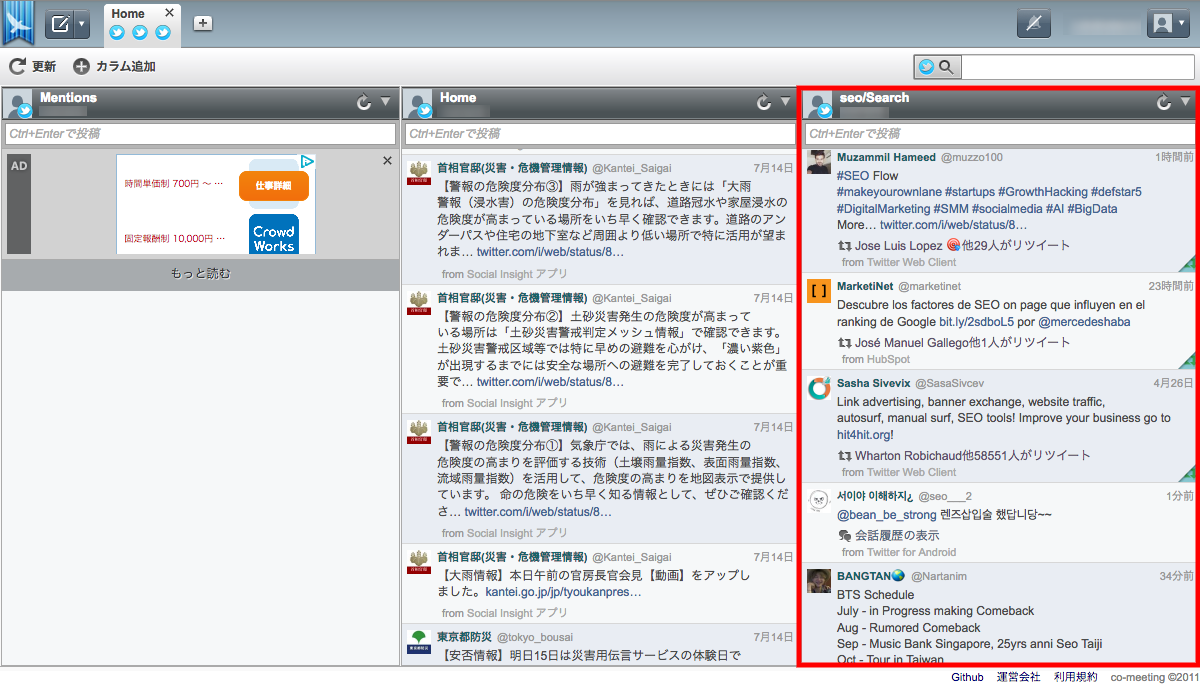This screenshot has width=1200, height=689.
Task: Open the Home column options arrow
Action: (x=786, y=101)
